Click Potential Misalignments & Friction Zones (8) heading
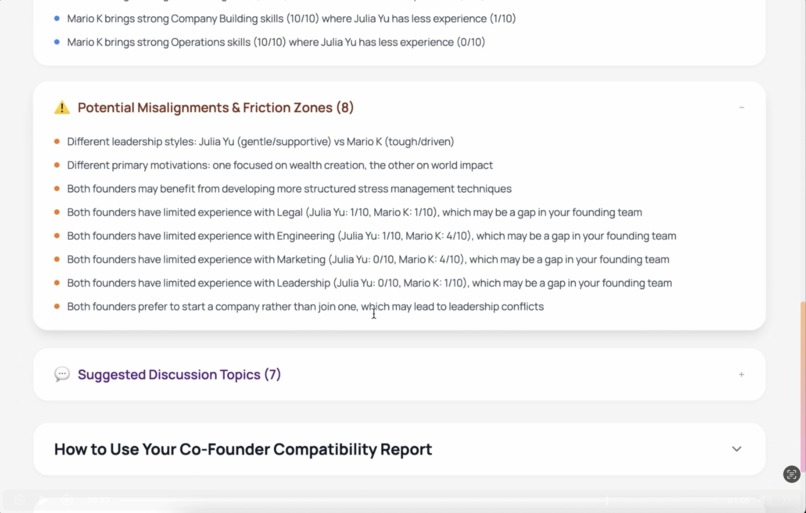This screenshot has height=513, width=806. pyautogui.click(x=215, y=107)
